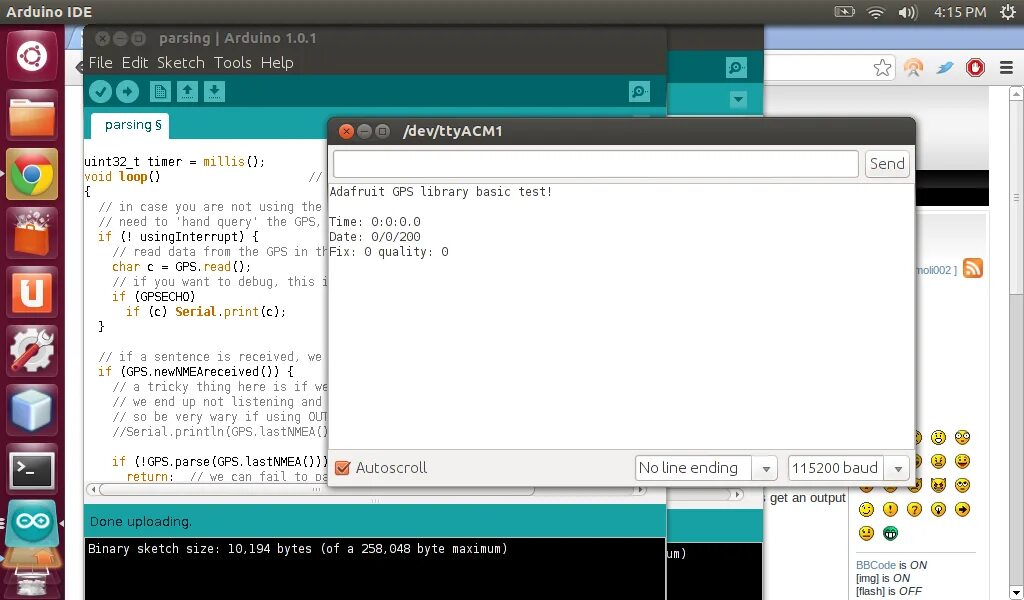Click the 'Date: 0/0/200' output line

point(375,237)
